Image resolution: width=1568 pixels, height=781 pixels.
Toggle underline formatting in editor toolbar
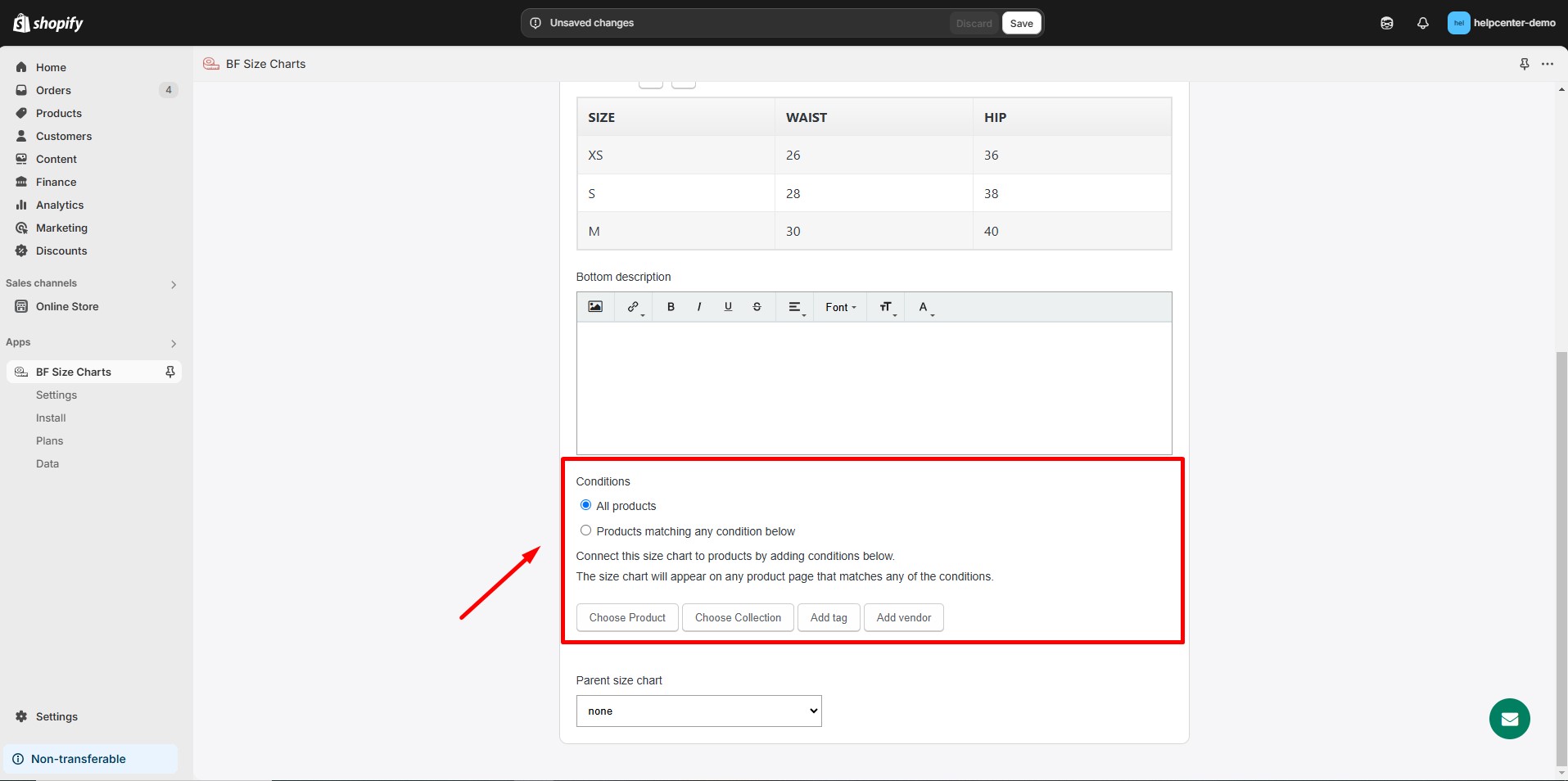tap(728, 307)
